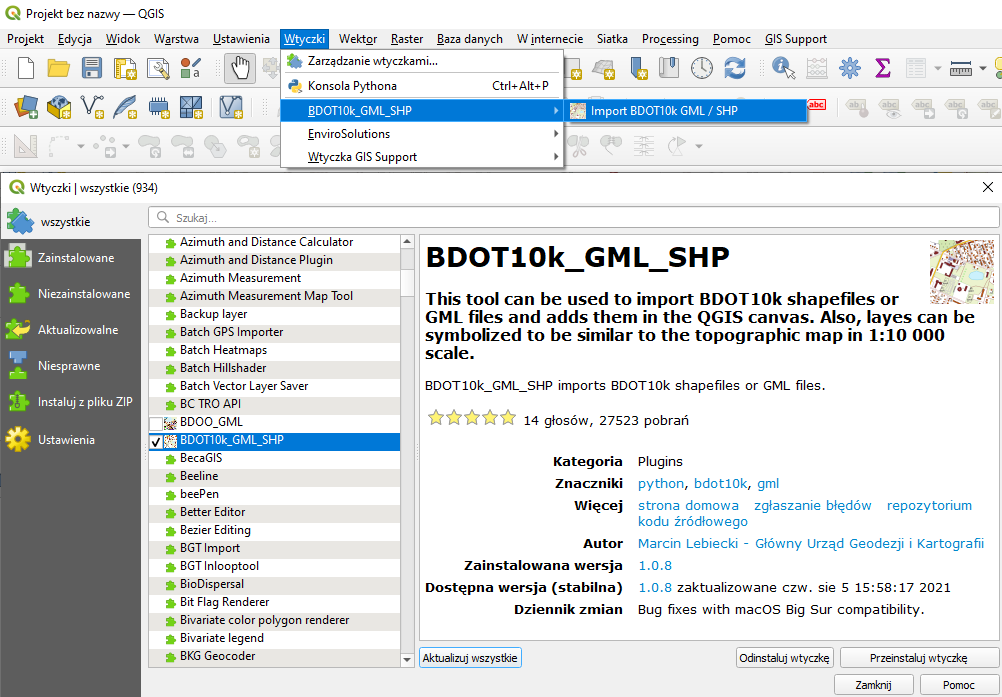Click the Save Project floppy disk icon

click(92, 68)
